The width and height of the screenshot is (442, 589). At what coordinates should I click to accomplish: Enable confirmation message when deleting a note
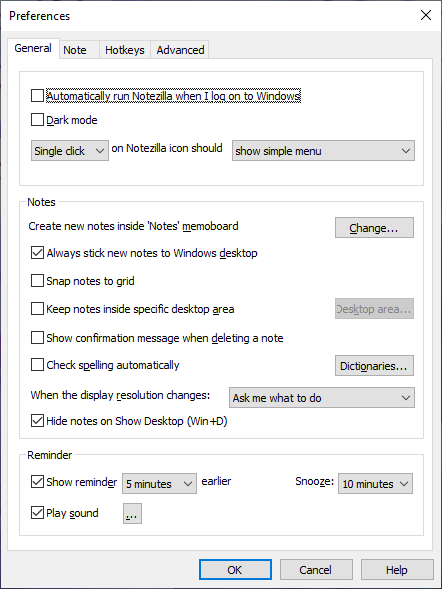[37, 338]
